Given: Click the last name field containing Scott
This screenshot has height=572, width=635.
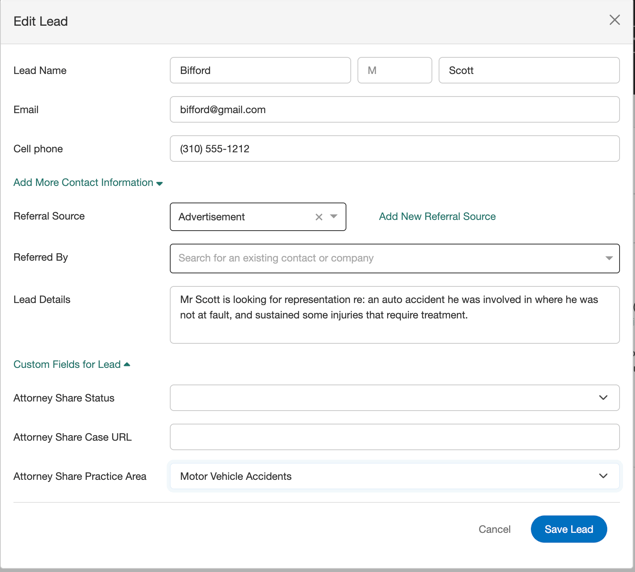Looking at the screenshot, I should (x=528, y=70).
